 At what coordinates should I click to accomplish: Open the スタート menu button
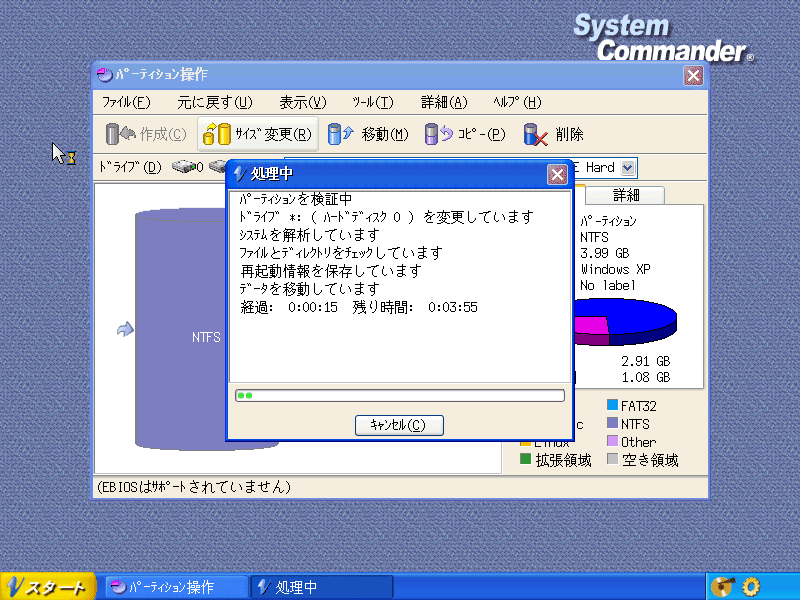[47, 587]
